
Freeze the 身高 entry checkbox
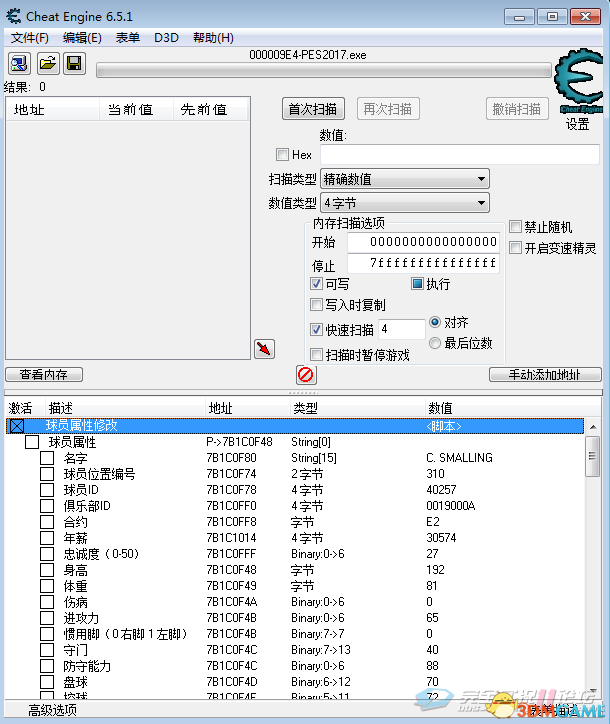point(47,570)
